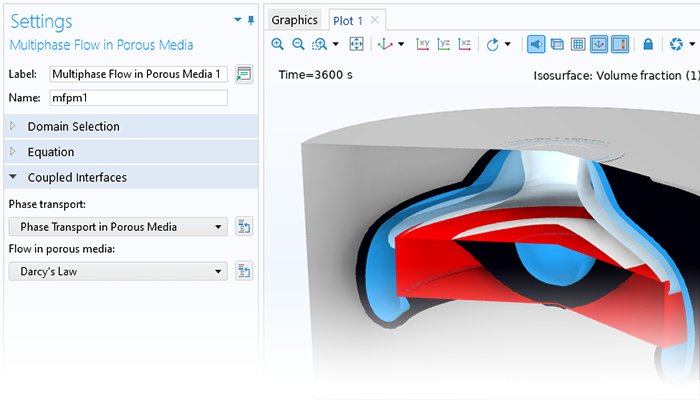Pin the Settings window
The image size is (700, 400).
[251, 20]
